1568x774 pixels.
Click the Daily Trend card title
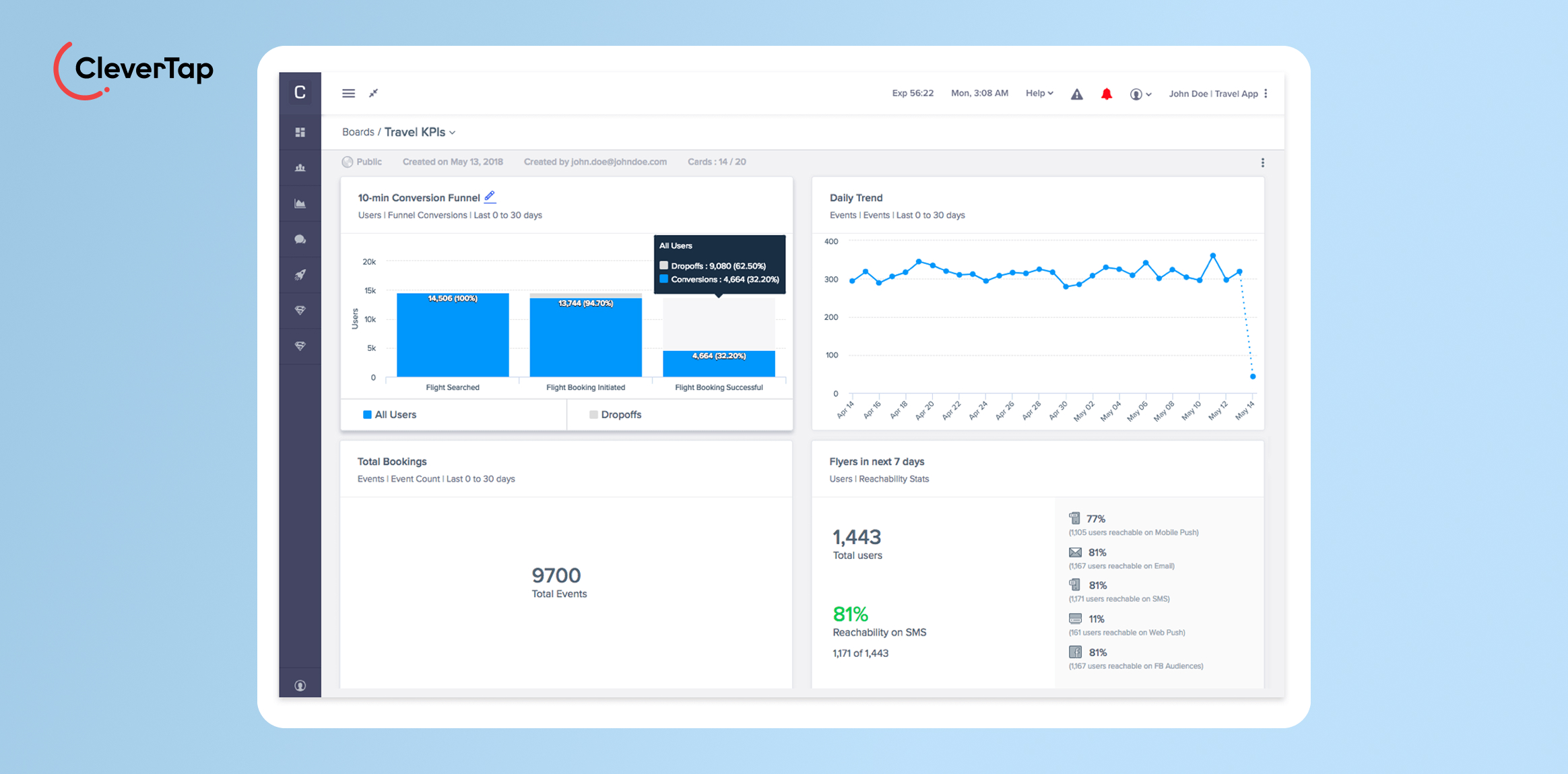point(855,198)
